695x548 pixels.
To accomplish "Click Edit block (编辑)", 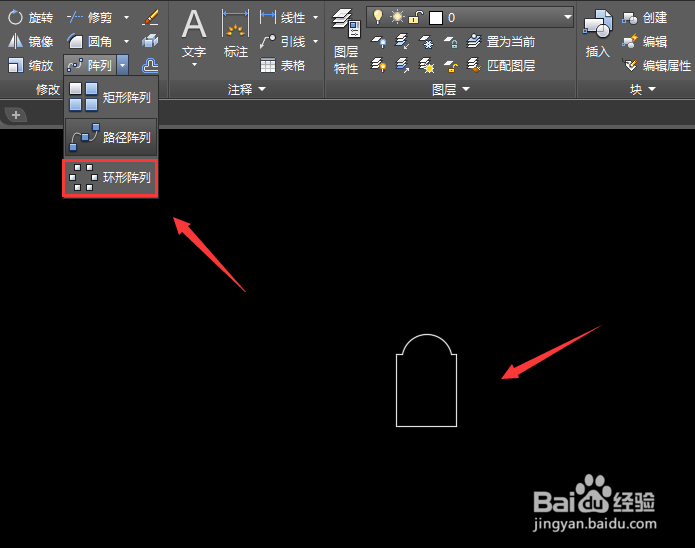I will click(x=644, y=42).
